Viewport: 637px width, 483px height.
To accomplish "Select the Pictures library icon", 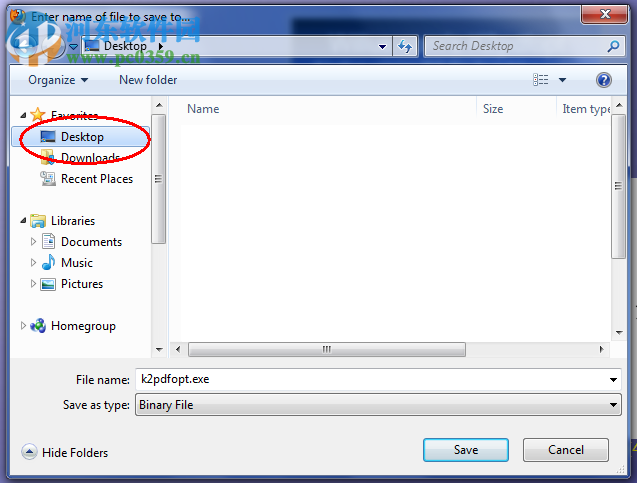I will pos(48,284).
